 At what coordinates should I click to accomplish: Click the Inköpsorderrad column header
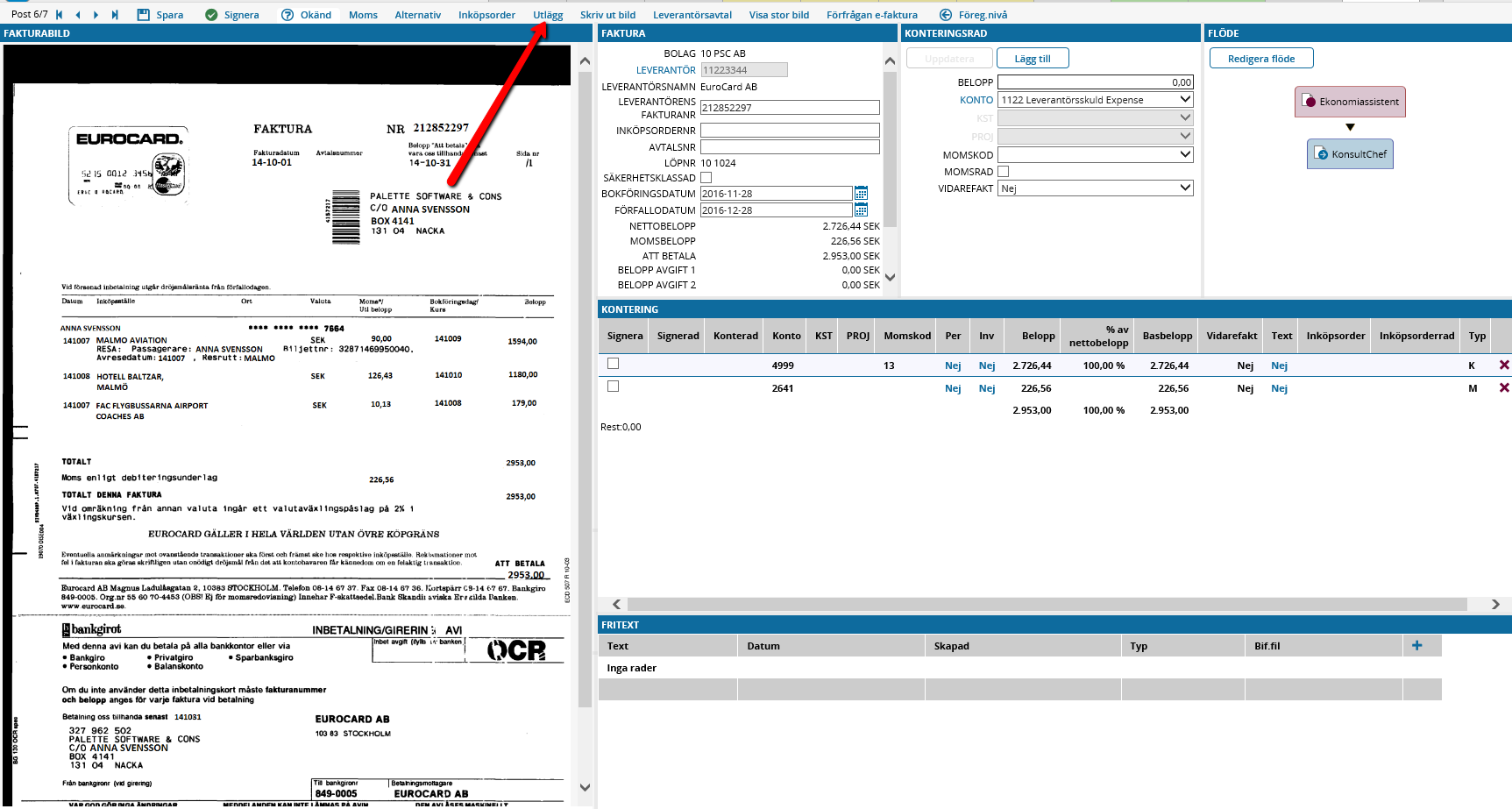point(1416,336)
